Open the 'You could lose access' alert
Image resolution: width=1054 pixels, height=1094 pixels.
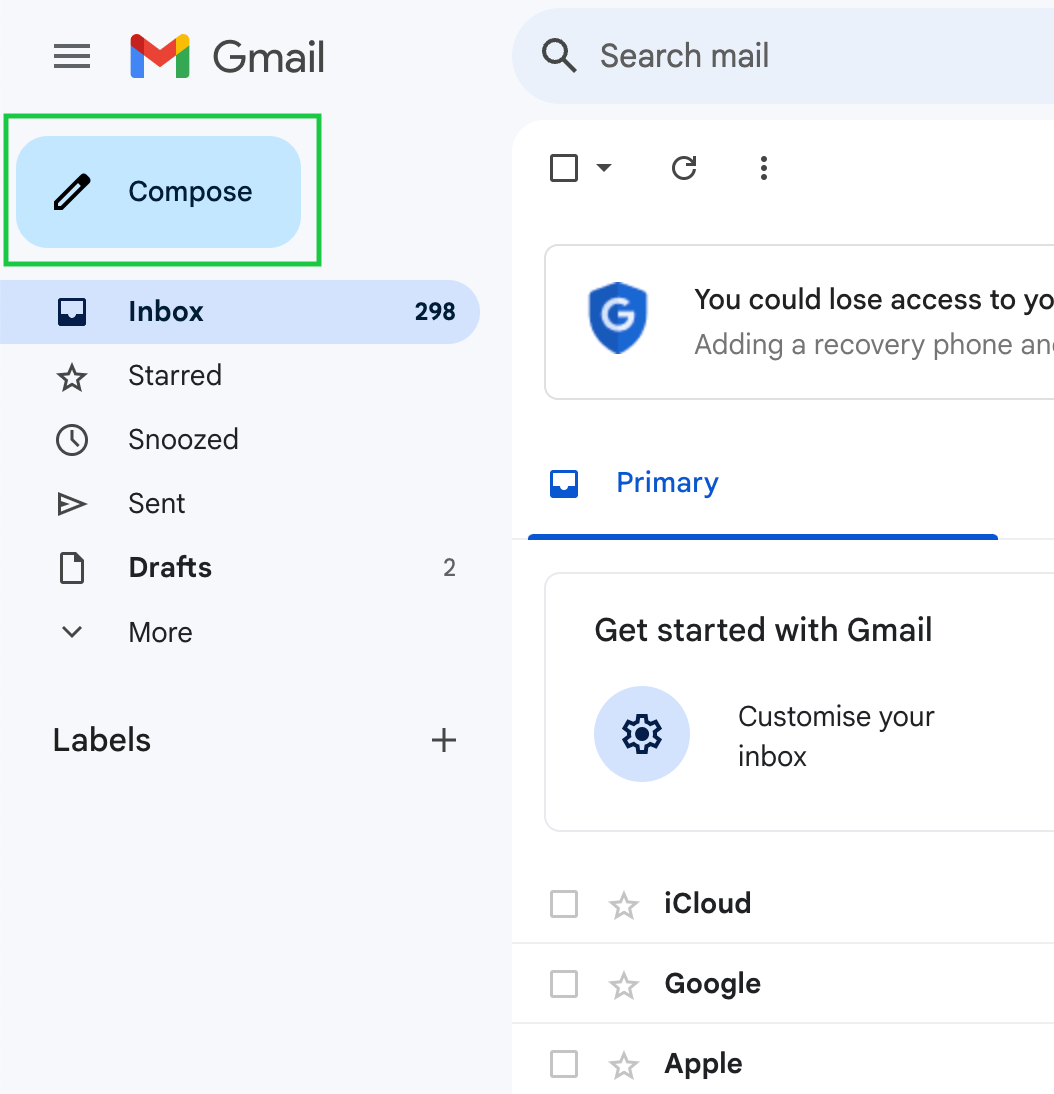(x=799, y=322)
